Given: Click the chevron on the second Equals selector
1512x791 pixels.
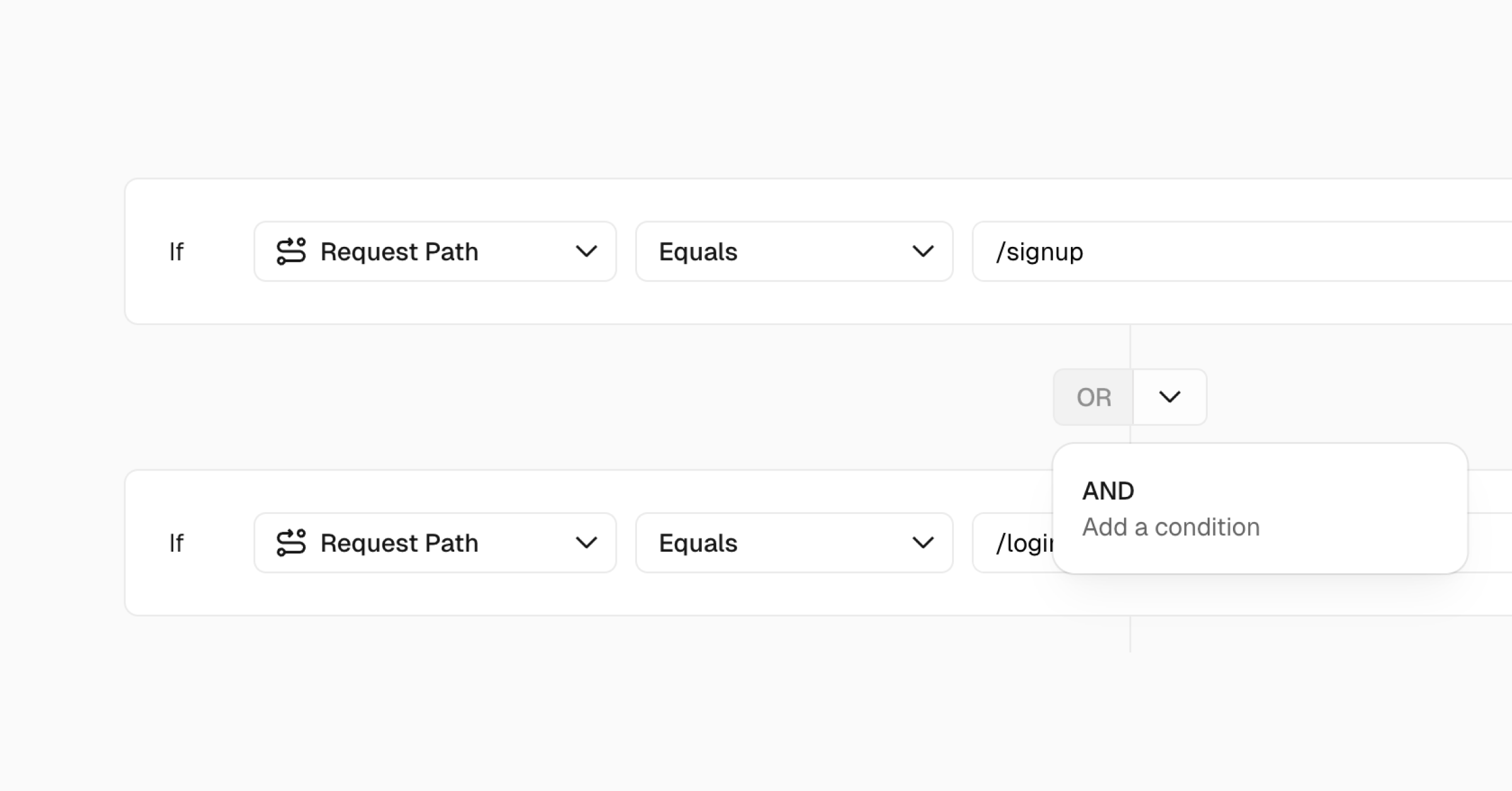Looking at the screenshot, I should (924, 542).
